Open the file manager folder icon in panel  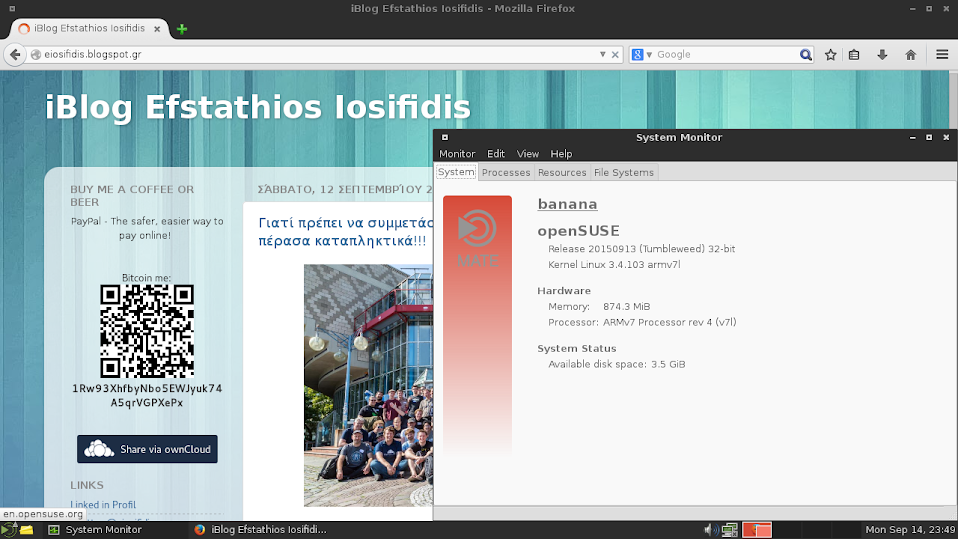coord(26,530)
